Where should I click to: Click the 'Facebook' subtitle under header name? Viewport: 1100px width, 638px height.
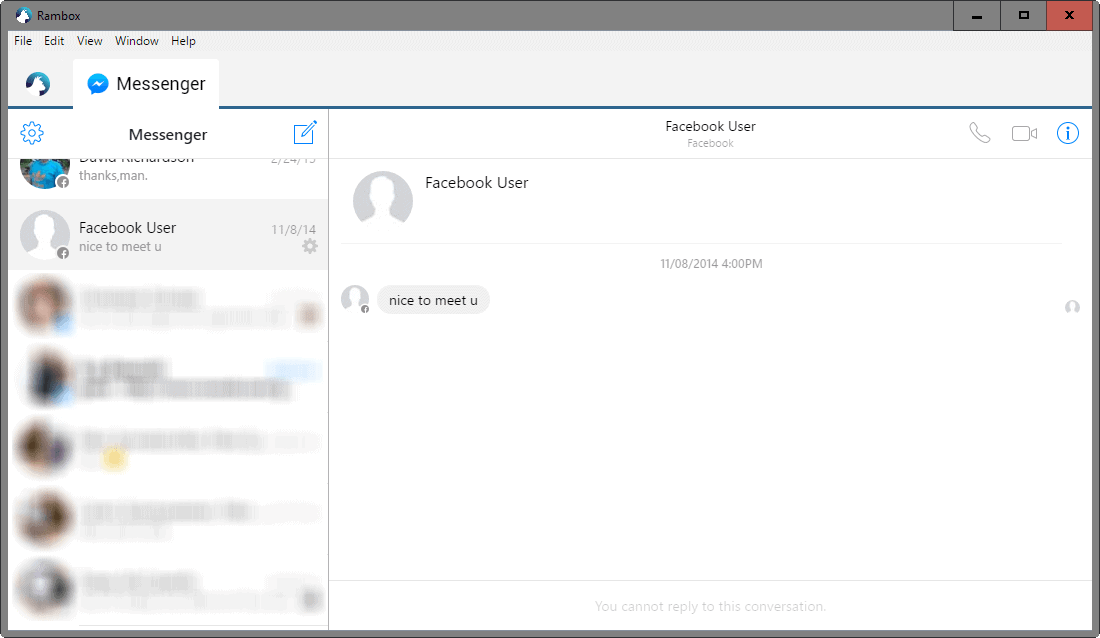(x=711, y=143)
